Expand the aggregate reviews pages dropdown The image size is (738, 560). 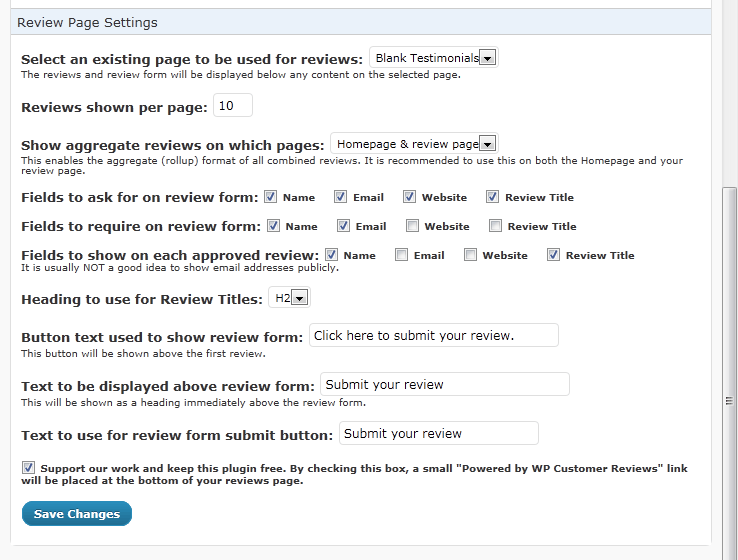(x=414, y=144)
